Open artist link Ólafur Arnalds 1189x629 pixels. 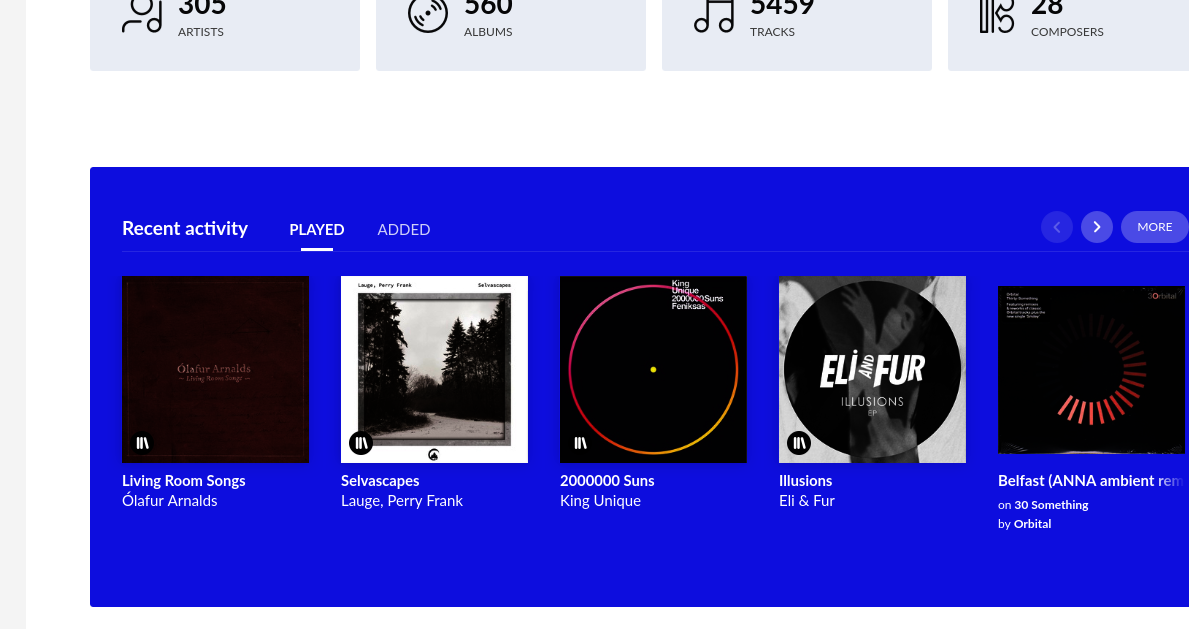click(170, 501)
